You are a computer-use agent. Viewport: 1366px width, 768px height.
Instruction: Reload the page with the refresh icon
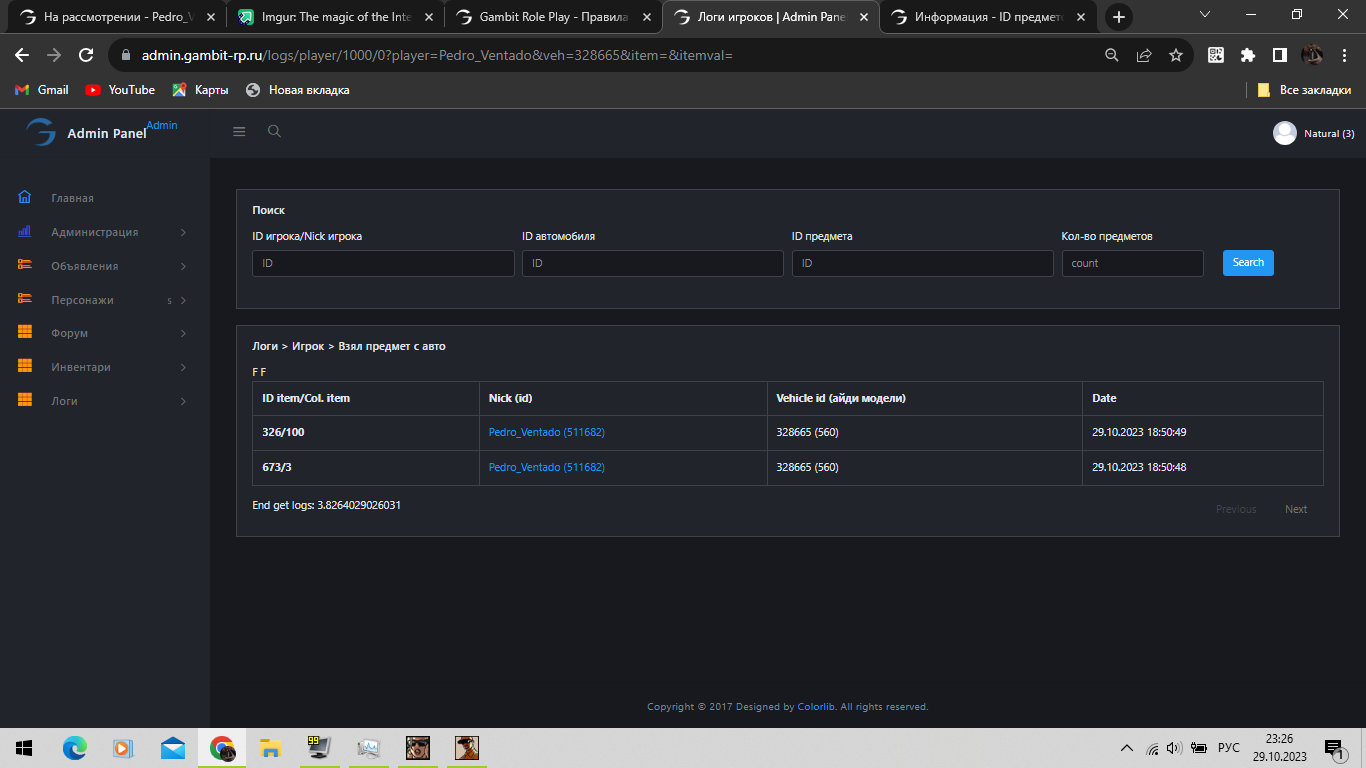[x=86, y=55]
